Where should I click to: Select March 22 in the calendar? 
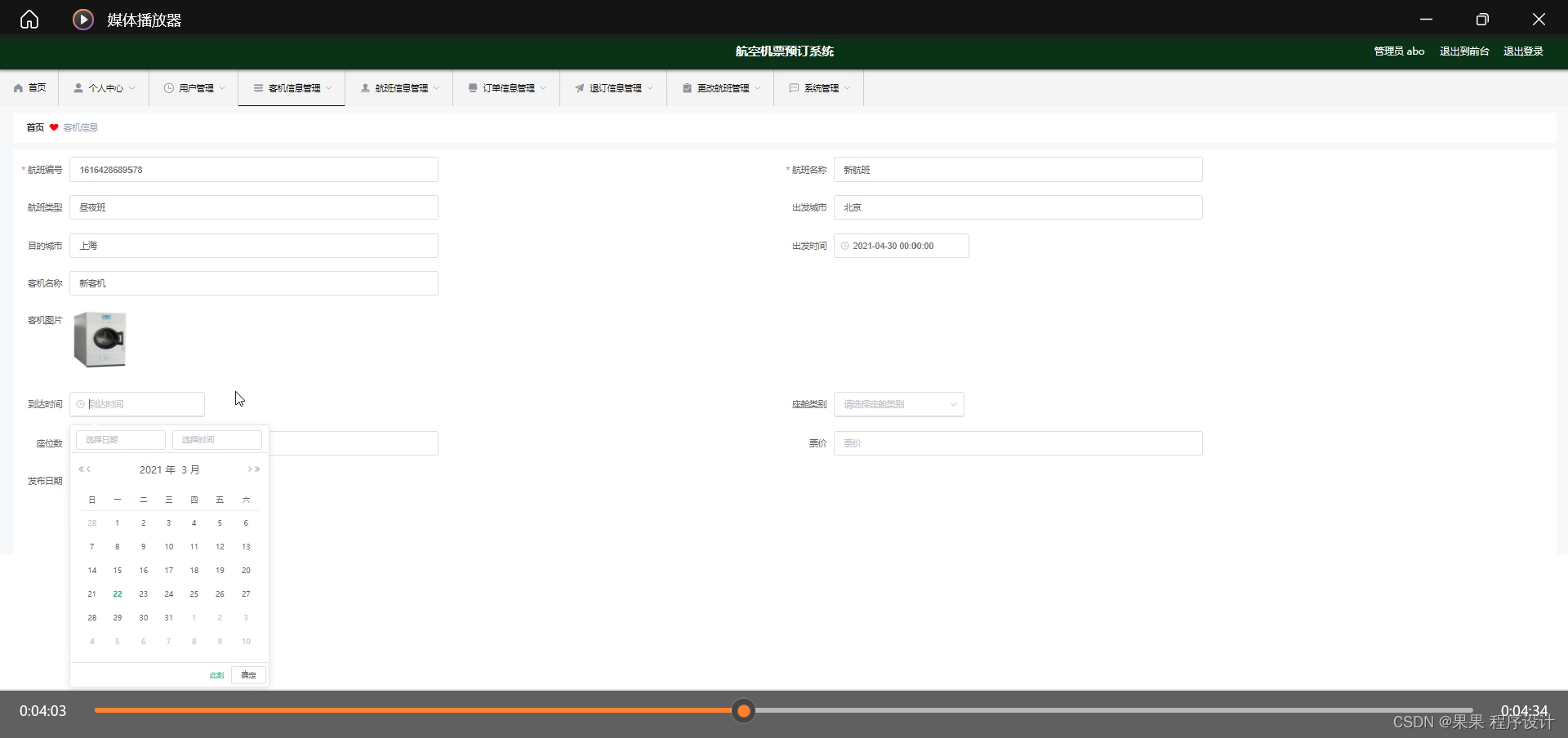pyautogui.click(x=118, y=594)
